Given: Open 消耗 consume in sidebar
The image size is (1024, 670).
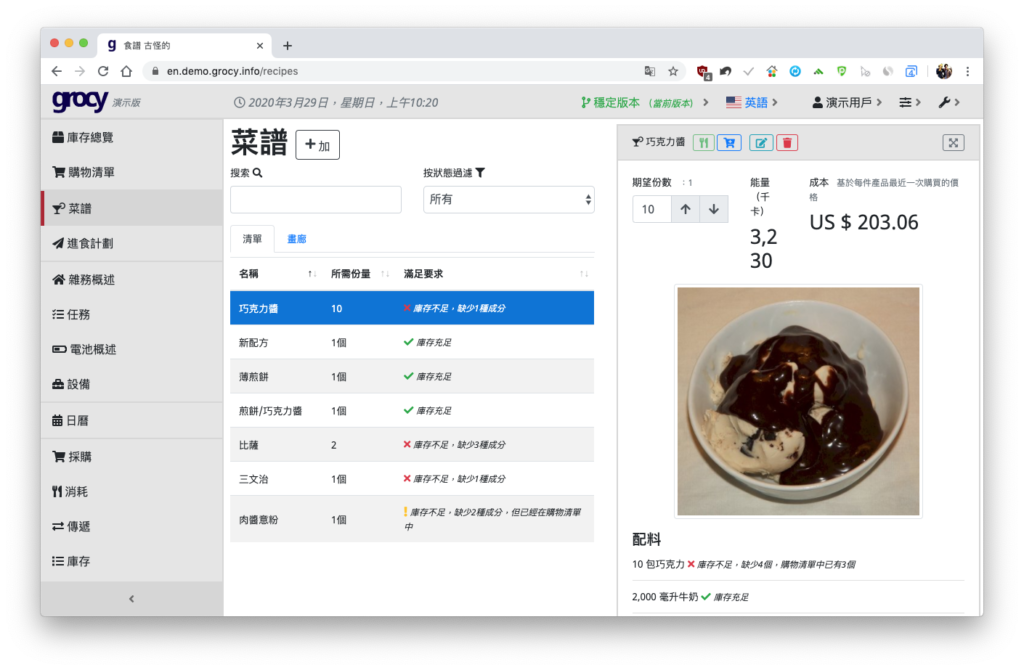Looking at the screenshot, I should tap(132, 491).
